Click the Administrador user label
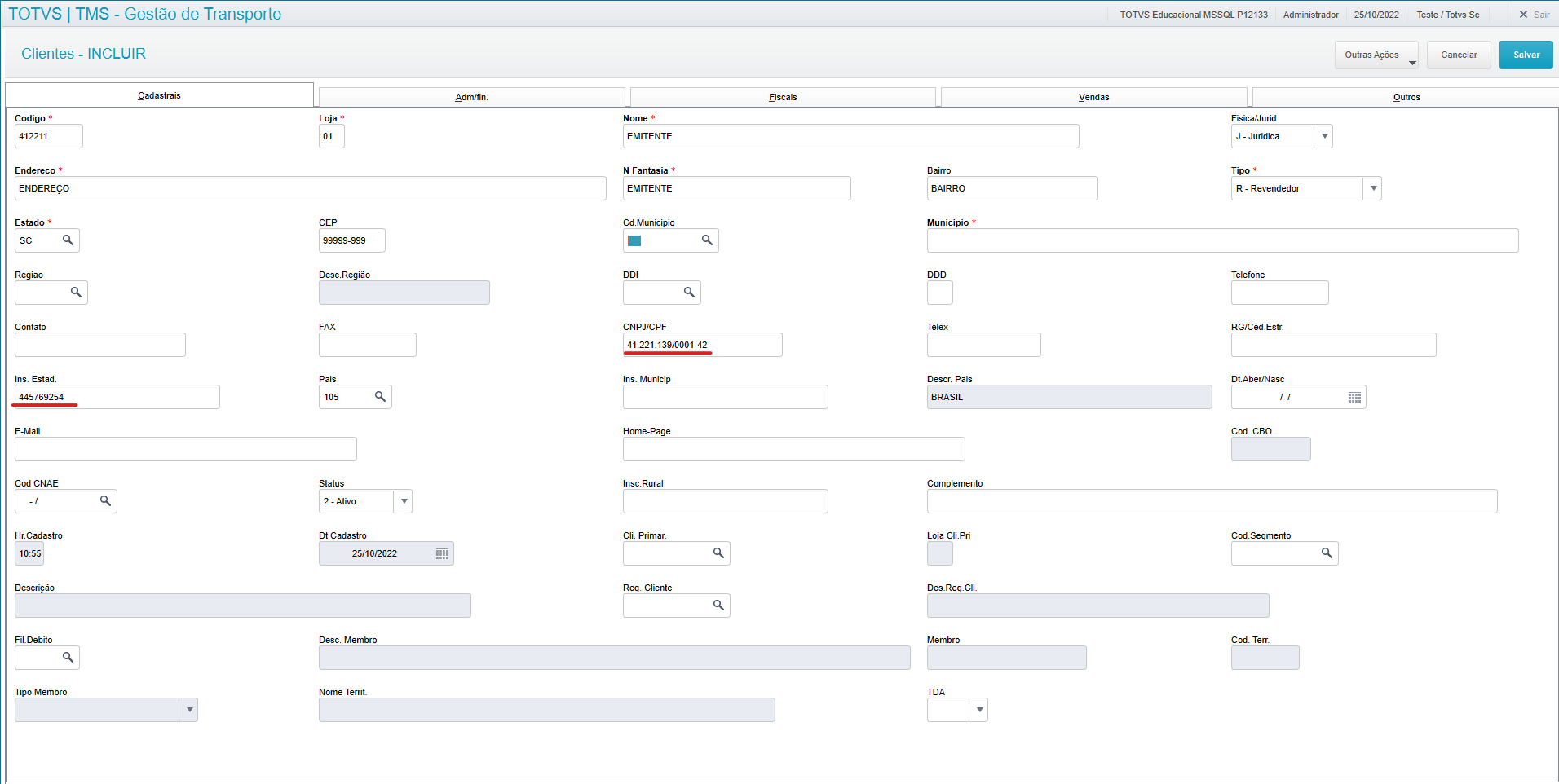1559x784 pixels. click(1310, 15)
